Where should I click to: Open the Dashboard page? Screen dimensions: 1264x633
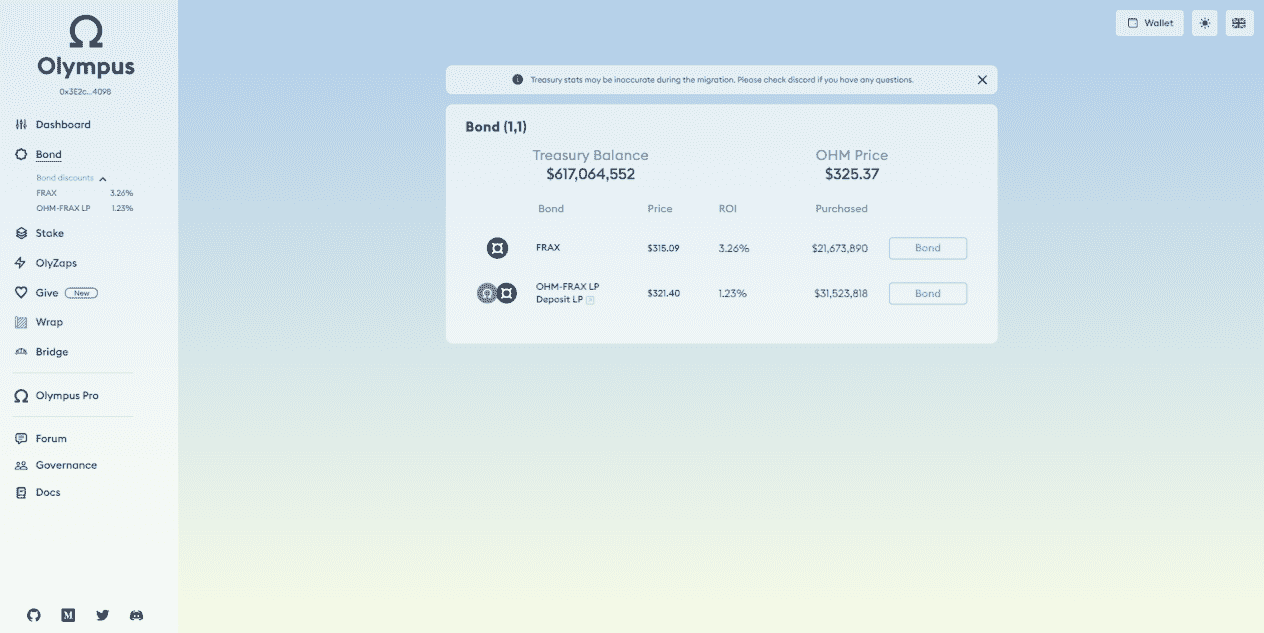(x=63, y=125)
